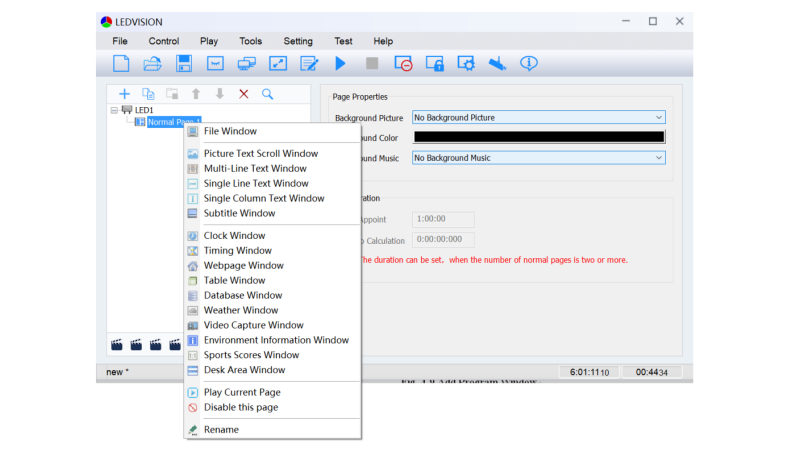This screenshot has width=800, height=450.
Task: Click the 6:01:11 status bar time
Action: [x=589, y=372]
